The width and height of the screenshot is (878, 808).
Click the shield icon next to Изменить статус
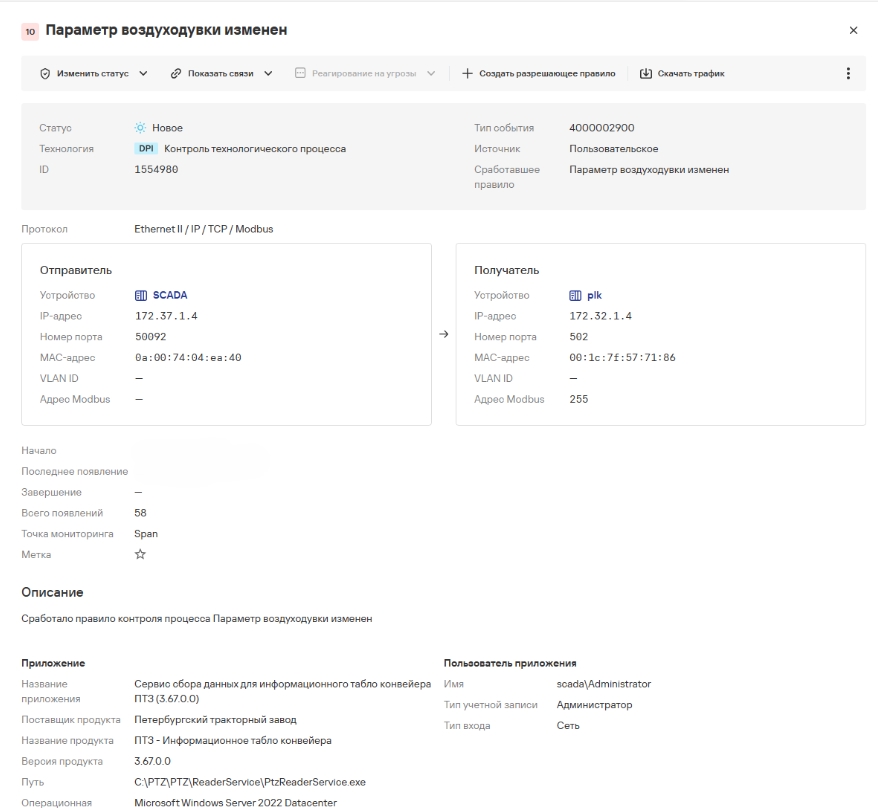pos(45,73)
